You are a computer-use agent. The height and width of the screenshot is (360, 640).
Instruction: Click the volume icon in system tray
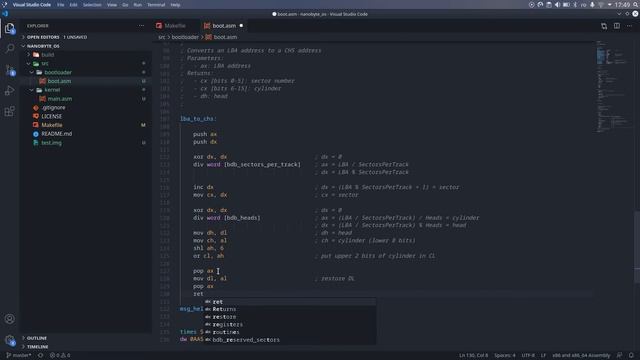[x=558, y=5]
